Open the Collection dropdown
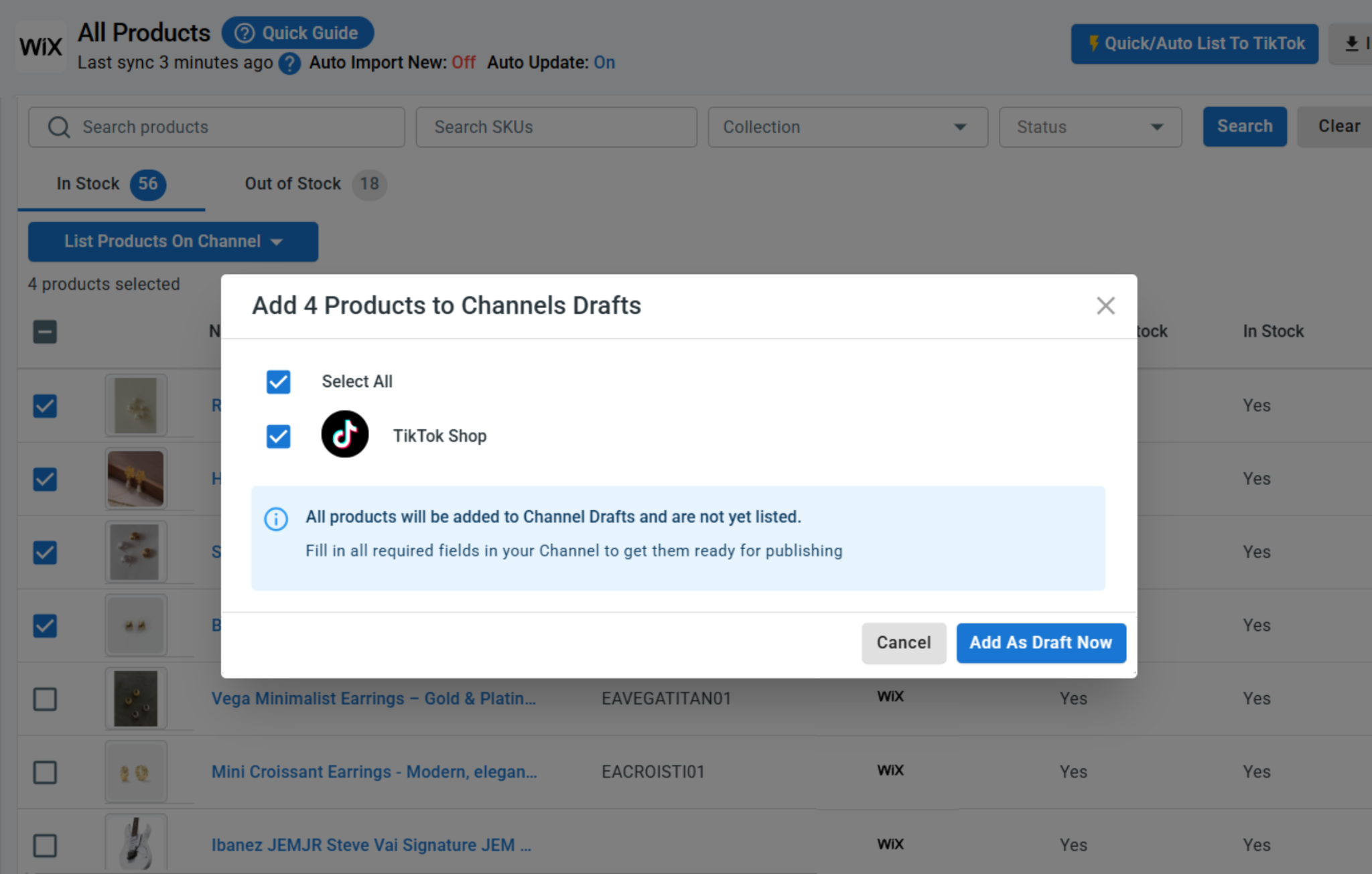 (847, 127)
